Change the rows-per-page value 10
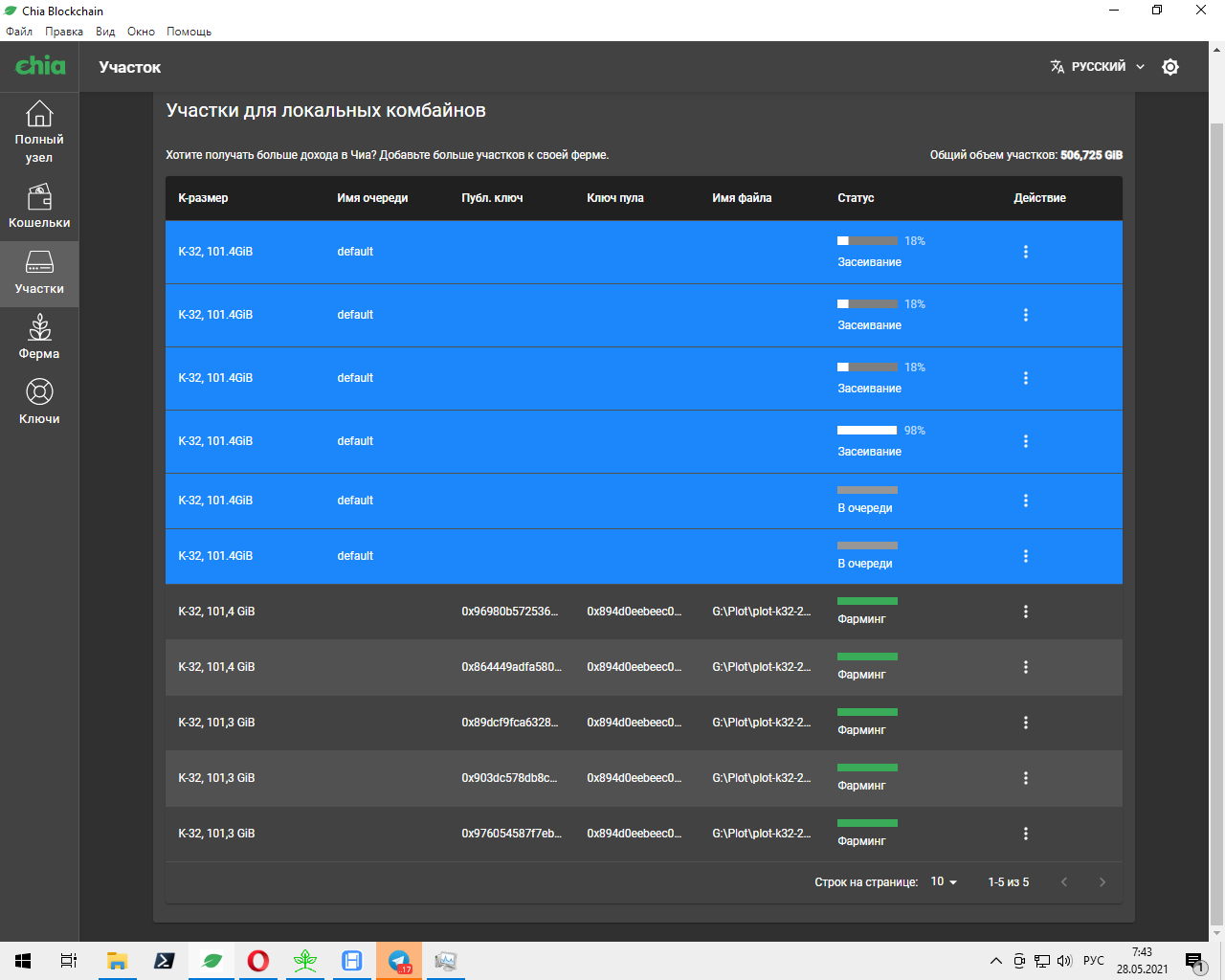The width and height of the screenshot is (1225, 980). pos(944,881)
